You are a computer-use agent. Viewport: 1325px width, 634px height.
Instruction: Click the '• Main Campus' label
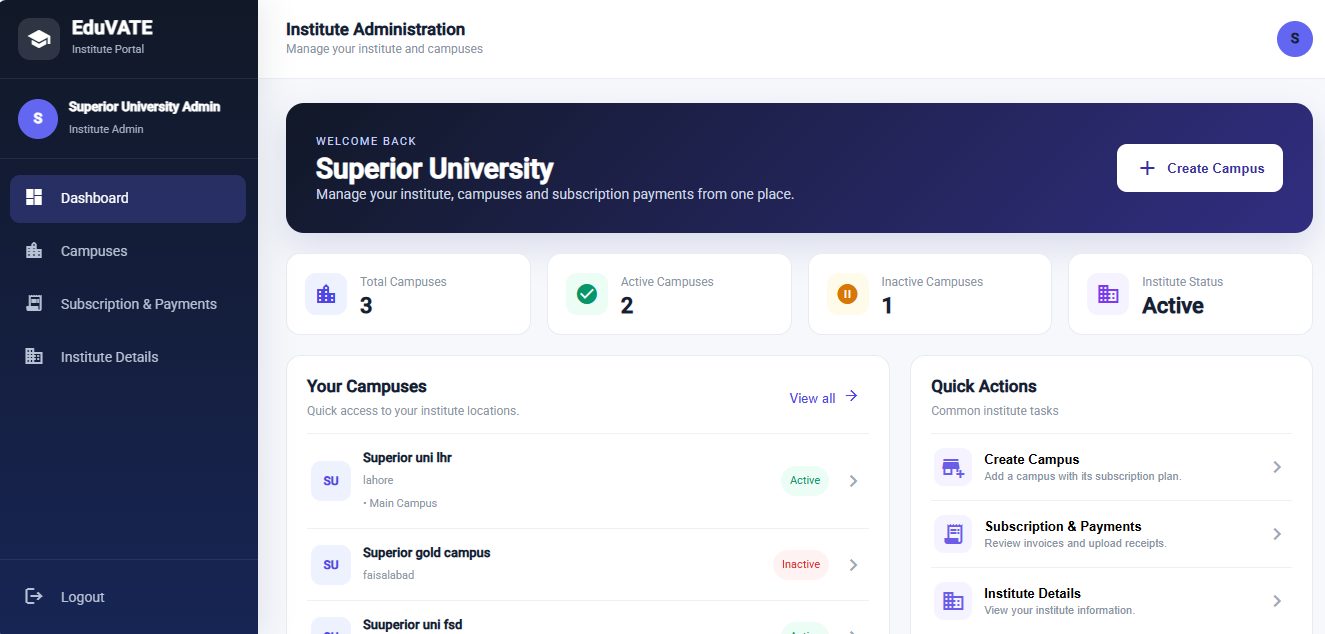(x=400, y=503)
